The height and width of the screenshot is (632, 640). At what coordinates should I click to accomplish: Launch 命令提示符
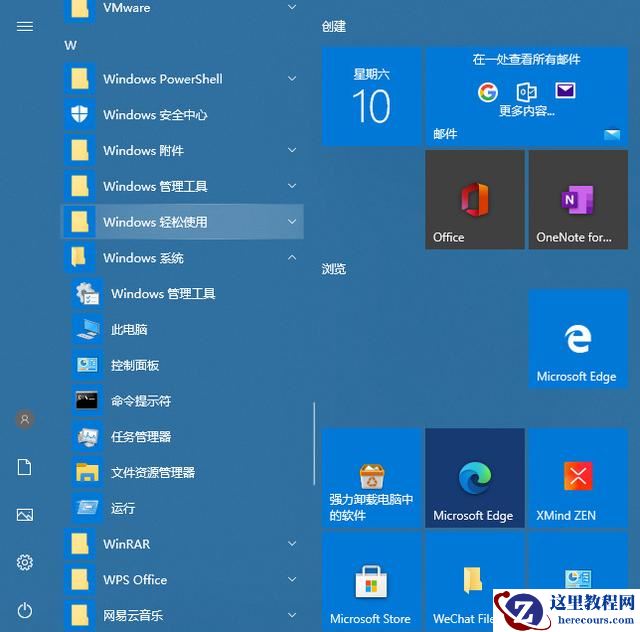click(183, 401)
